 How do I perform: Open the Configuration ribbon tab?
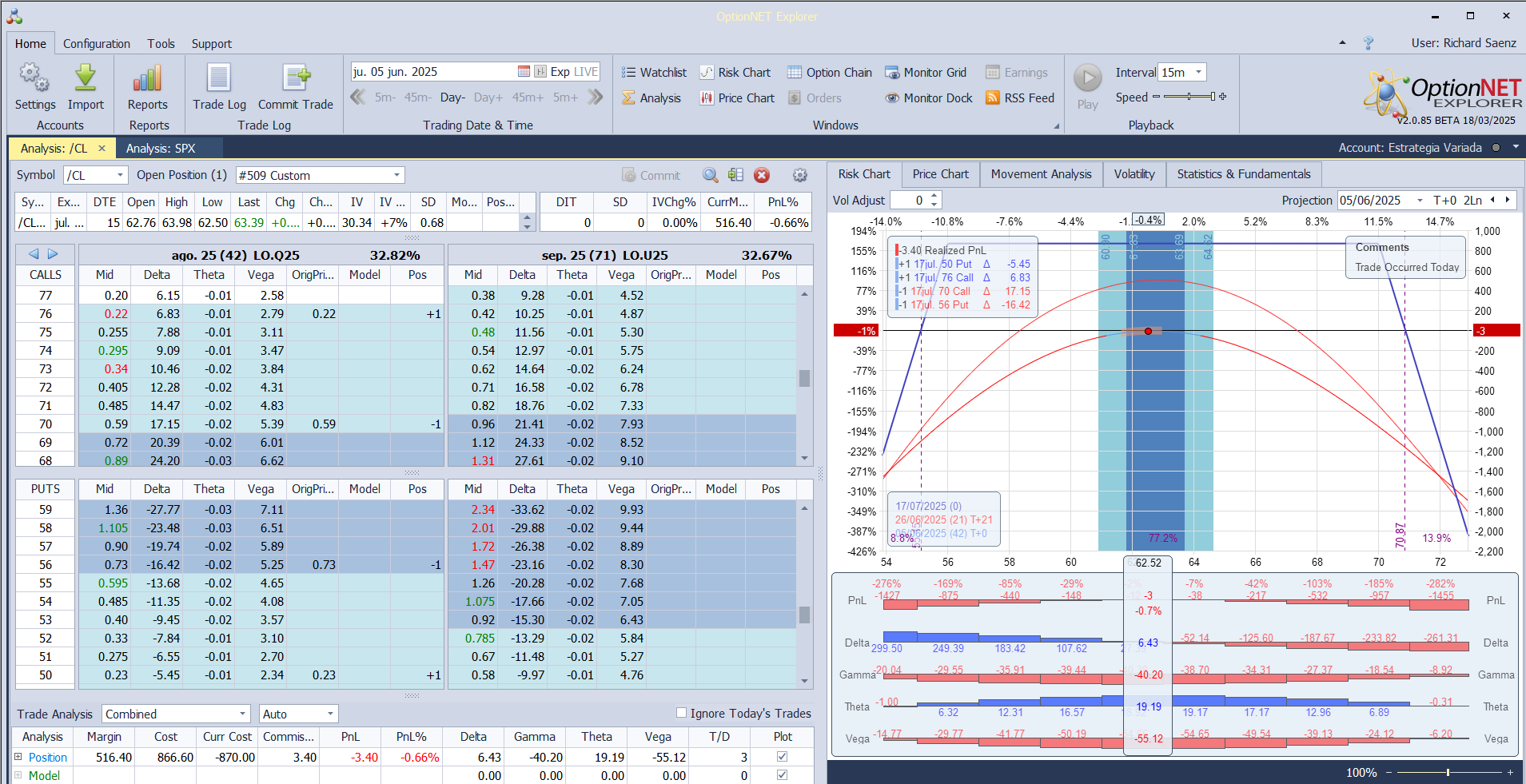pos(96,44)
